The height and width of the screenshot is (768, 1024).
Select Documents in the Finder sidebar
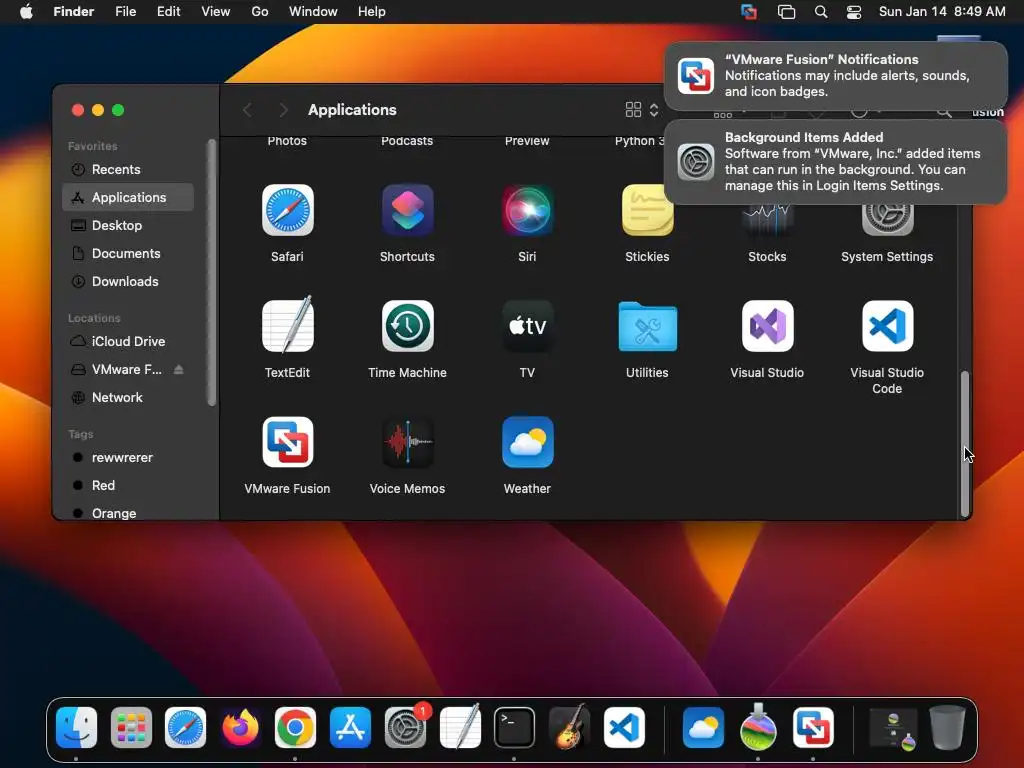[x=128, y=253]
